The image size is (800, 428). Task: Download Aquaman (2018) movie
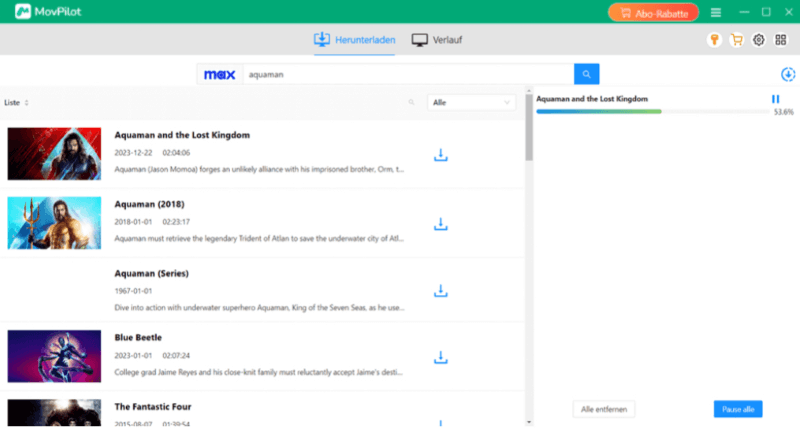440,224
